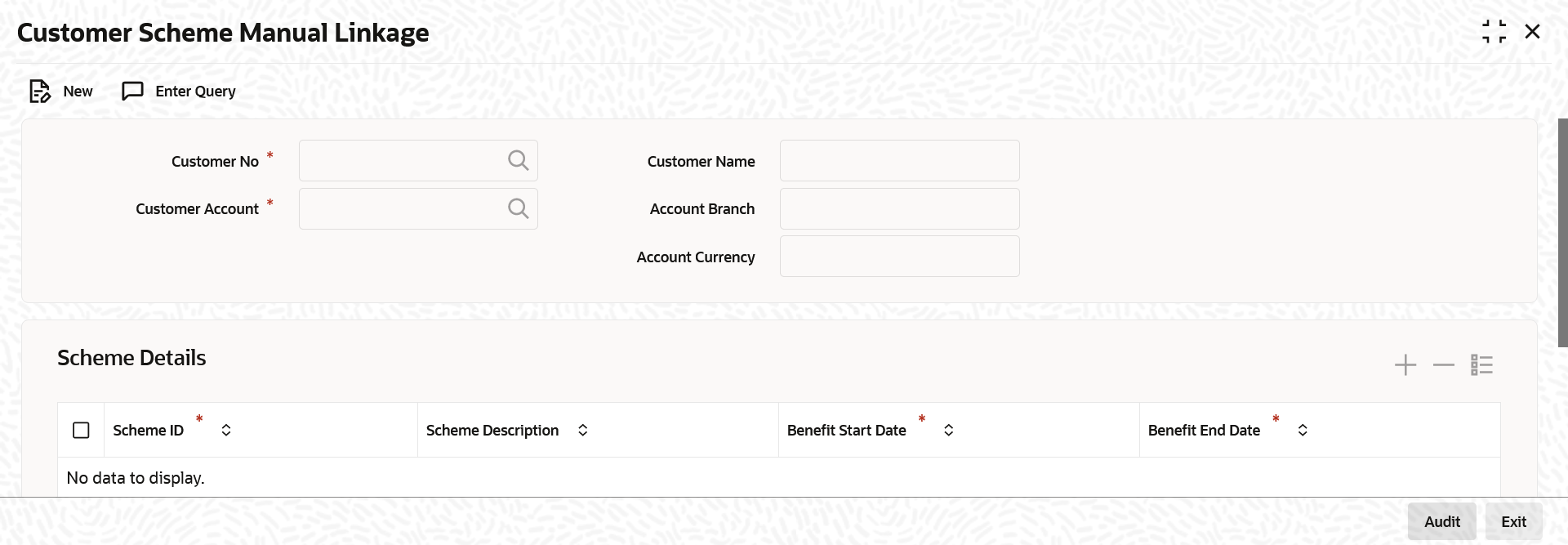Click the Enter Query icon
The image size is (1568, 545).
[132, 92]
